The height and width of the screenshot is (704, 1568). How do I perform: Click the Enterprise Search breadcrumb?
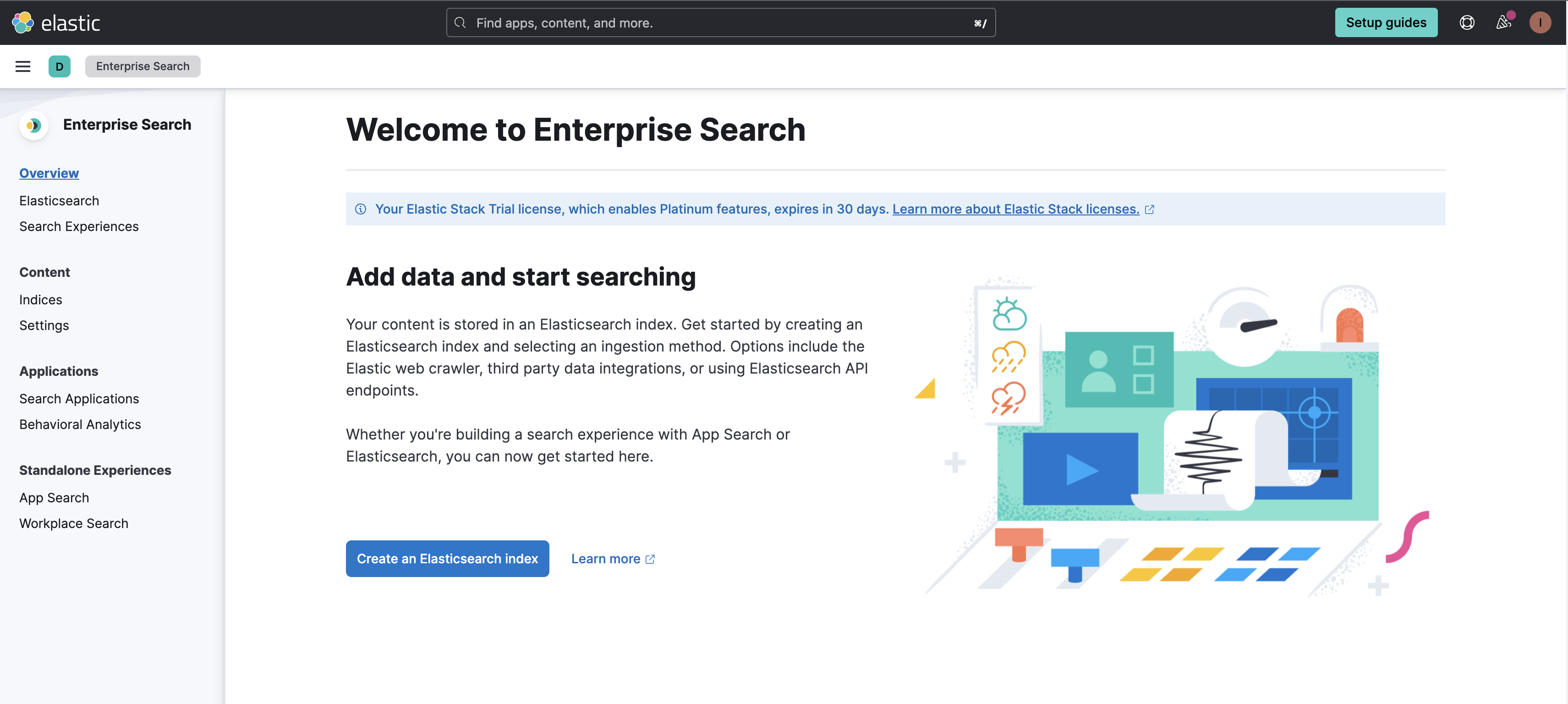pos(143,66)
